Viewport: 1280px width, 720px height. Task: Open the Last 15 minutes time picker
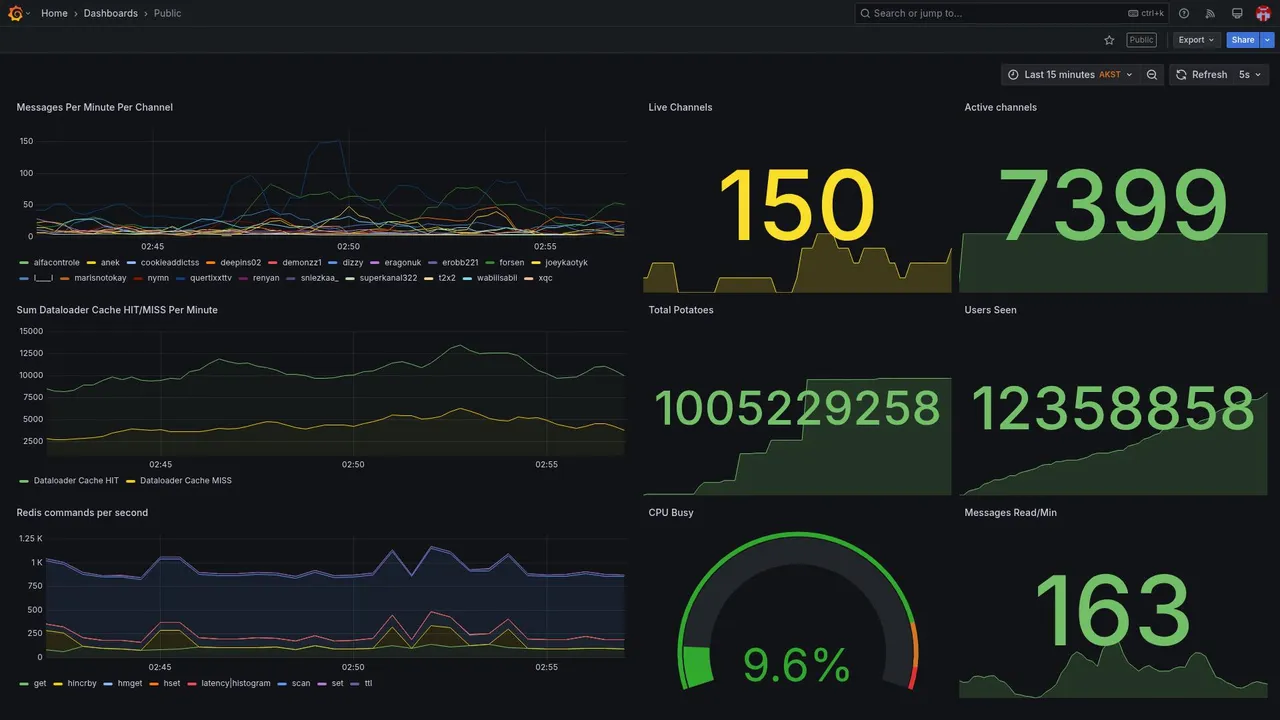[1070, 75]
